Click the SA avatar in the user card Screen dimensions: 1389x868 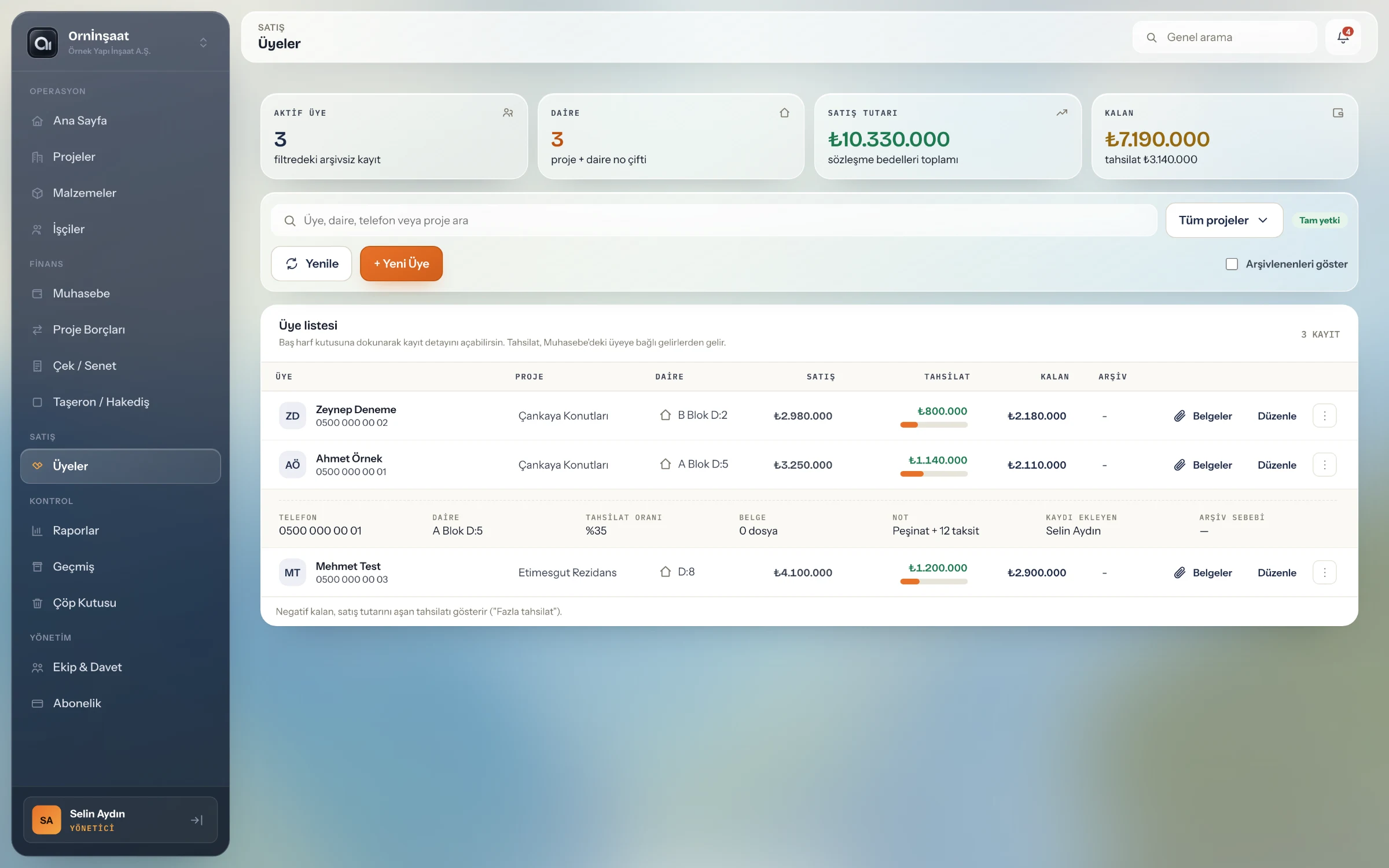pos(46,820)
